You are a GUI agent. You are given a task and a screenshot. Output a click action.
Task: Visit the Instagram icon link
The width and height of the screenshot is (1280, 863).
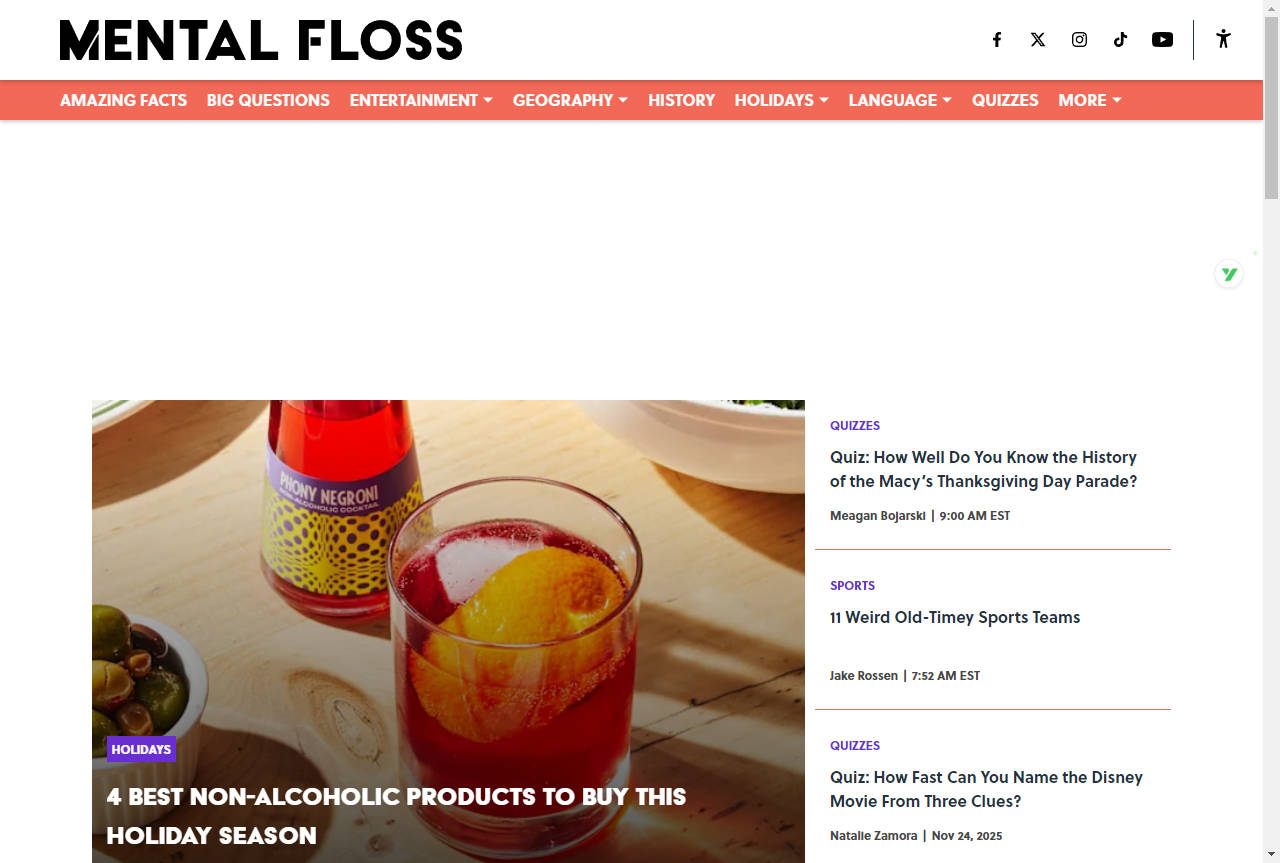click(x=1079, y=40)
